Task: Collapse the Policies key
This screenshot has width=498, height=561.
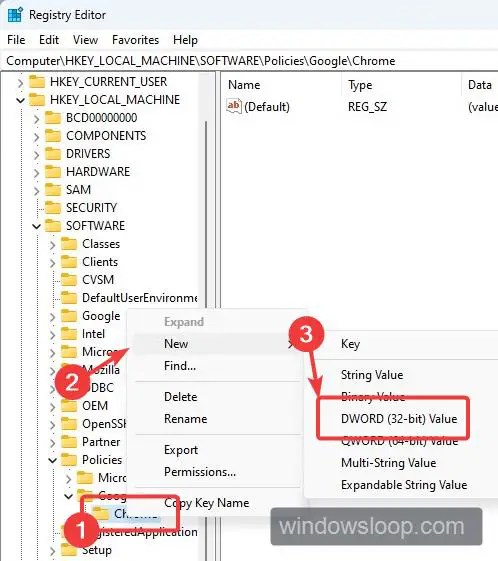Action: pyautogui.click(x=53, y=460)
